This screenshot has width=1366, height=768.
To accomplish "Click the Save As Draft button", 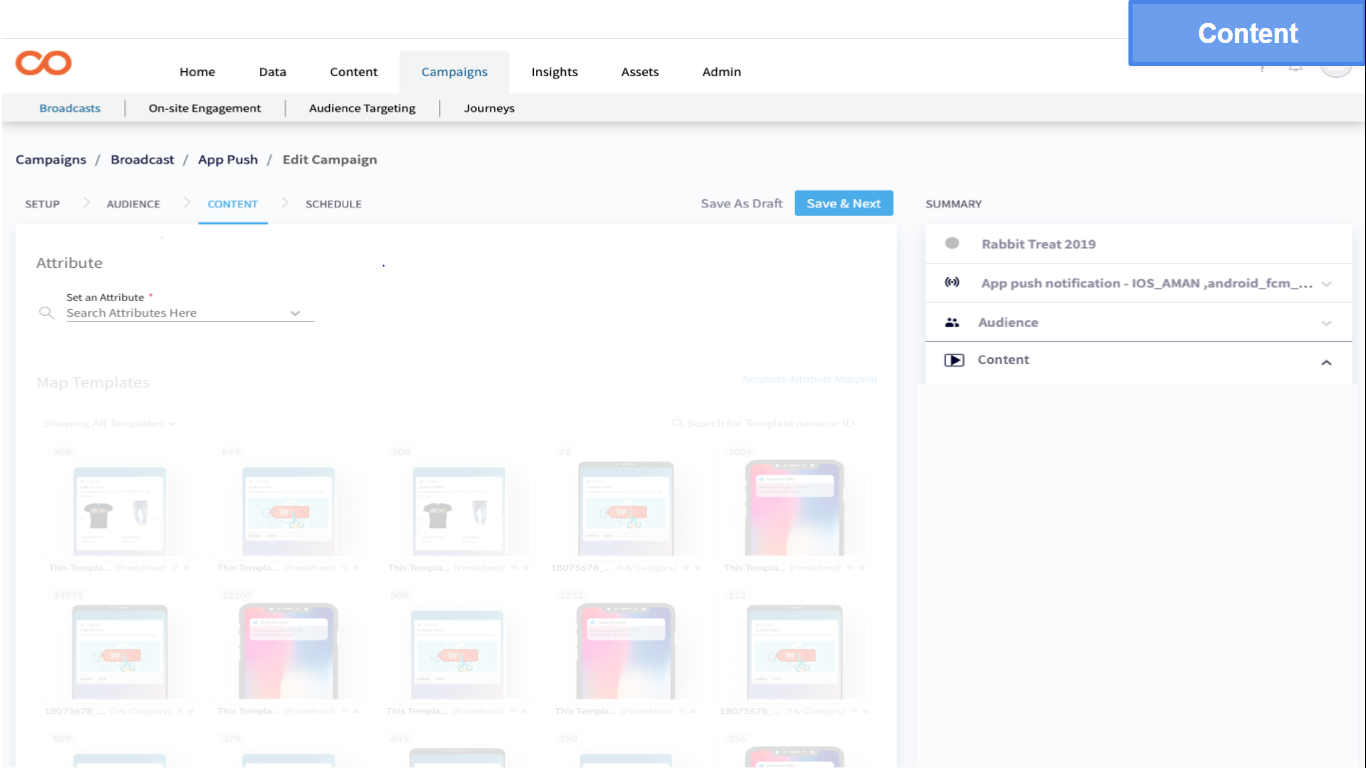I will click(x=741, y=203).
